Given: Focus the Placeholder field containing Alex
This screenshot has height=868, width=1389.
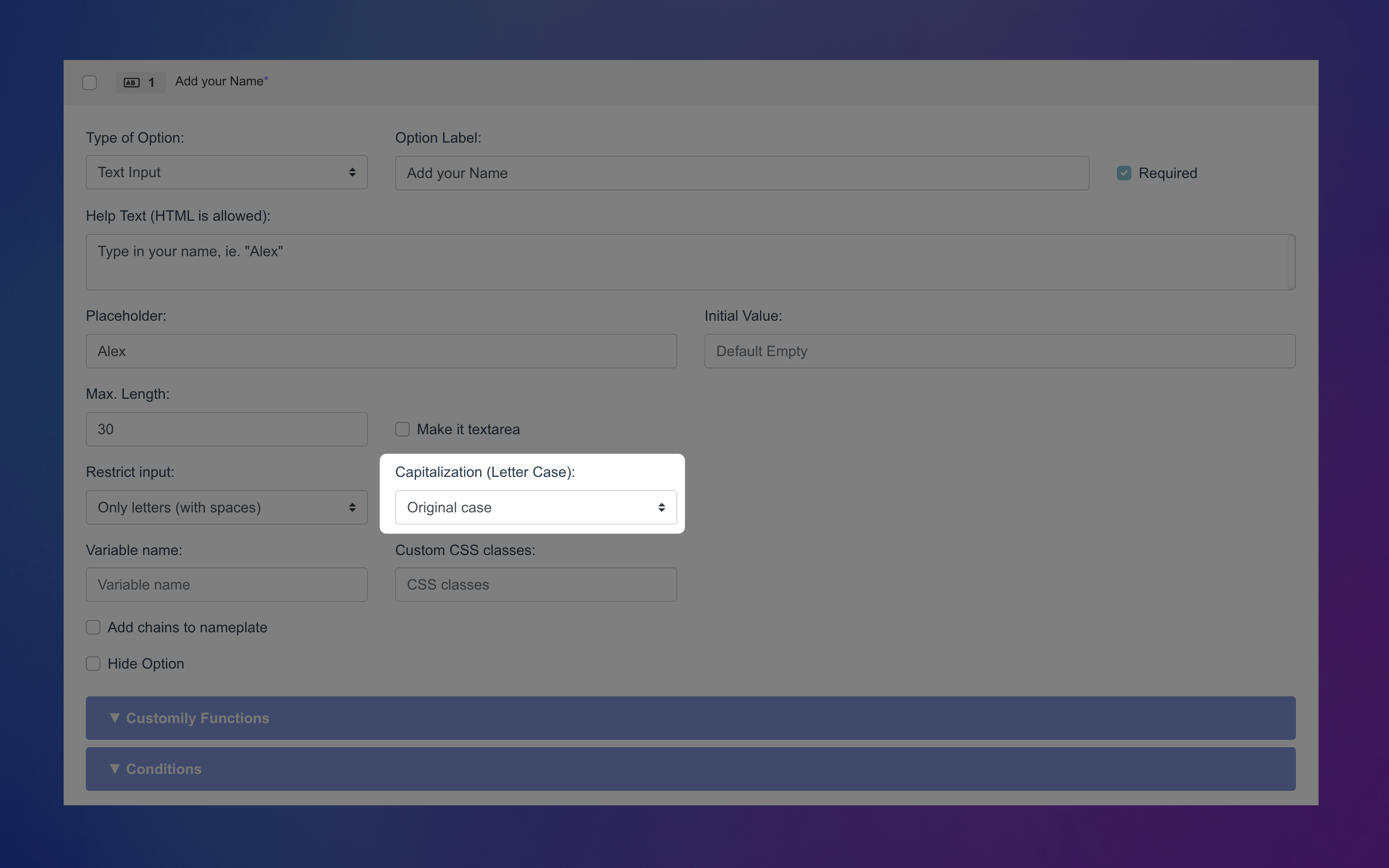Looking at the screenshot, I should tap(381, 352).
